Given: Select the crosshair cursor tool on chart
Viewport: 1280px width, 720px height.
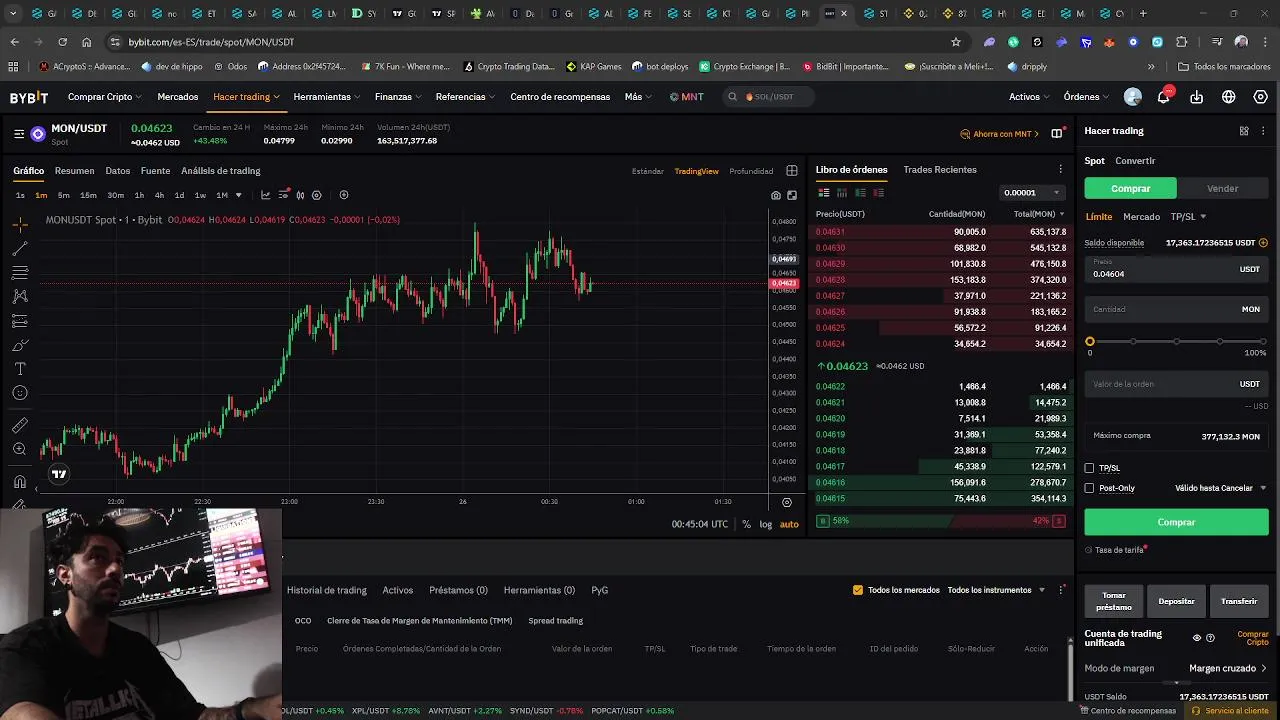Looking at the screenshot, I should point(20,224).
